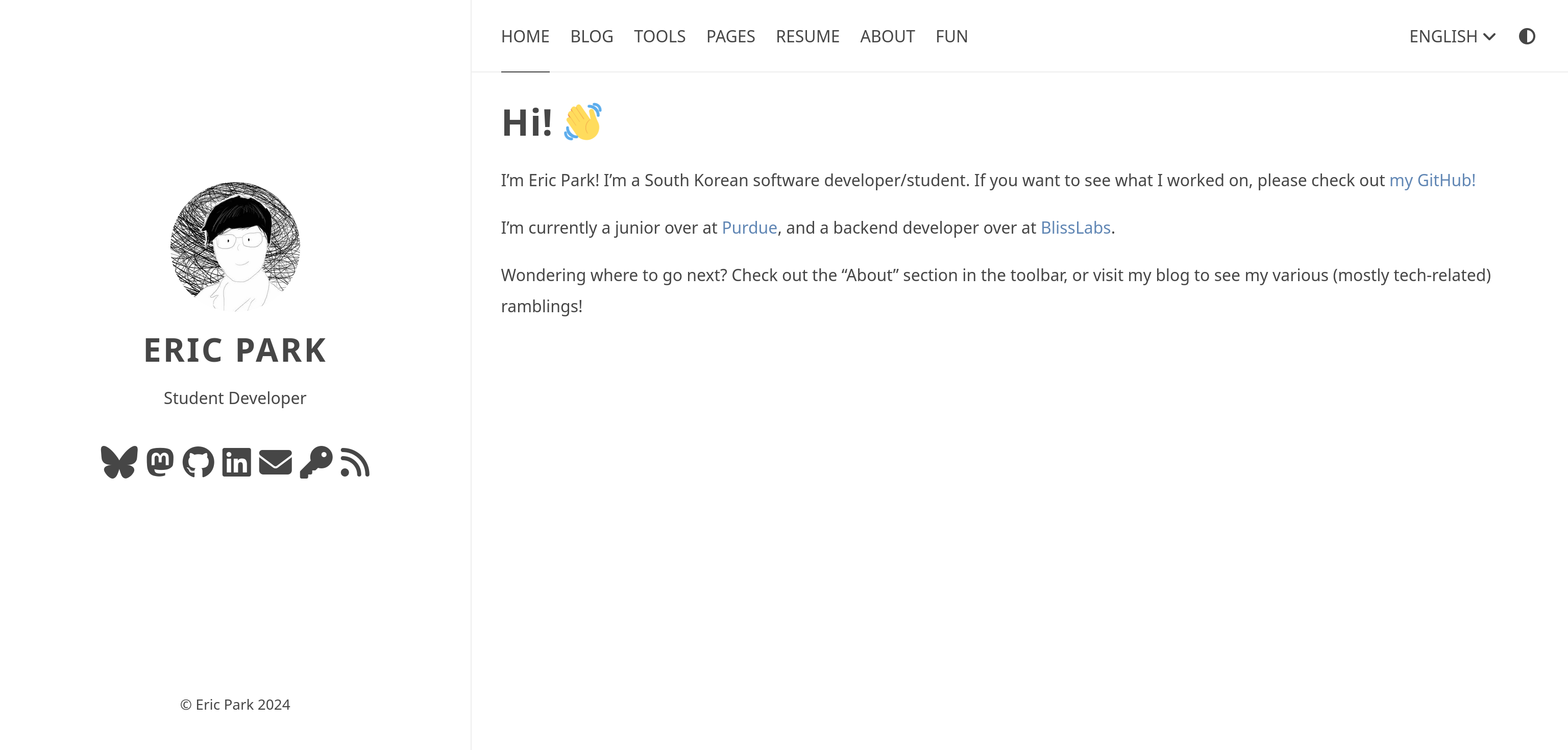Screen dimensions: 1568x750
Task: Open the ABOUT nav item
Action: click(888, 37)
